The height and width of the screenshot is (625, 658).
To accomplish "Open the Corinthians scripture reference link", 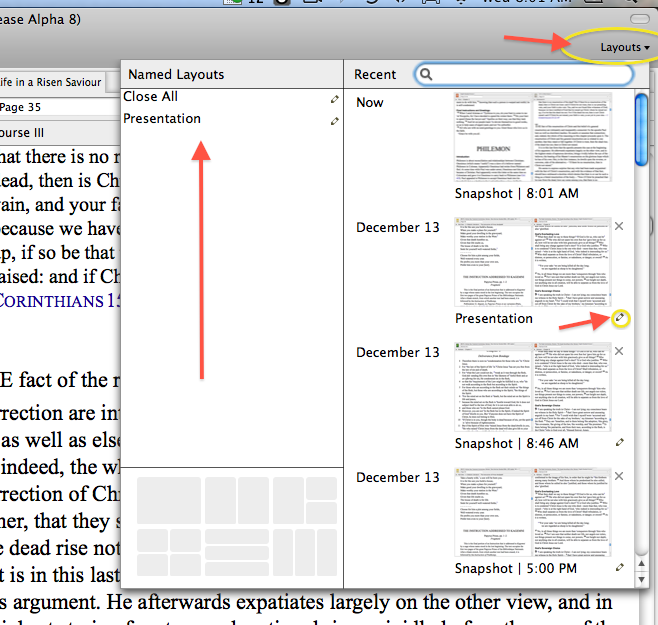I will coord(60,301).
